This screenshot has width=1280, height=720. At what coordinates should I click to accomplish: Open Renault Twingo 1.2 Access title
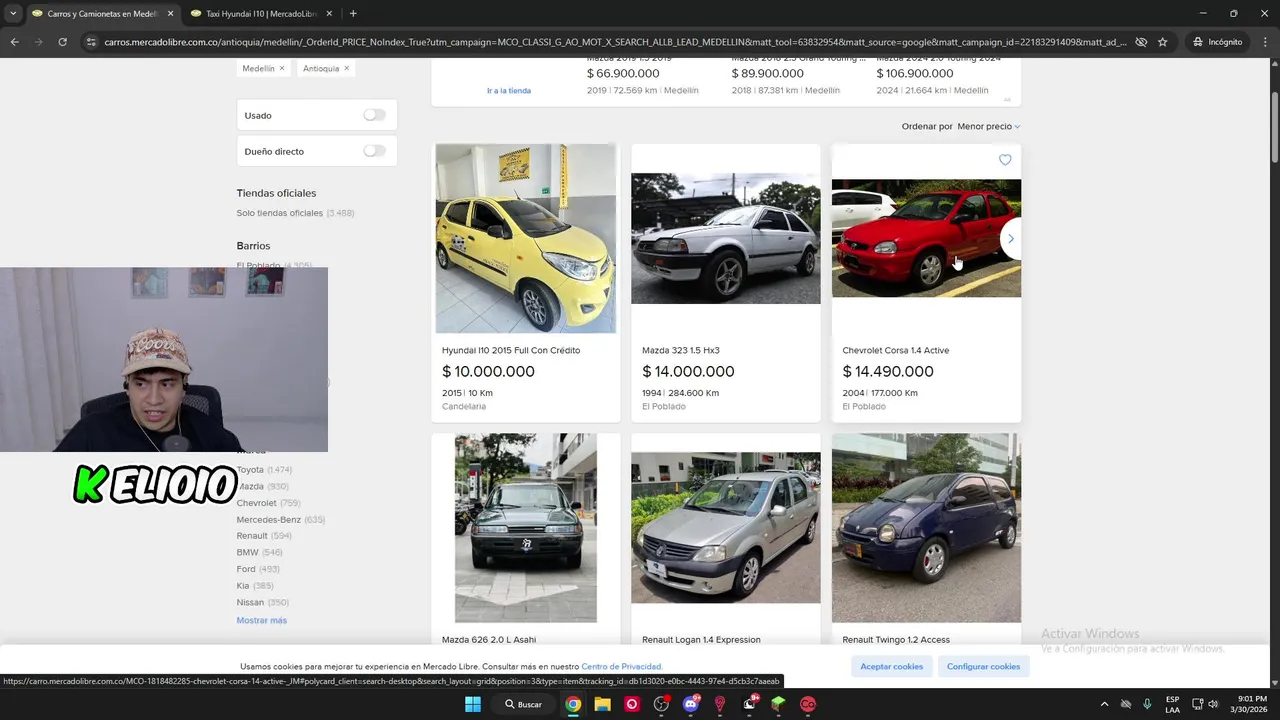[x=896, y=640]
